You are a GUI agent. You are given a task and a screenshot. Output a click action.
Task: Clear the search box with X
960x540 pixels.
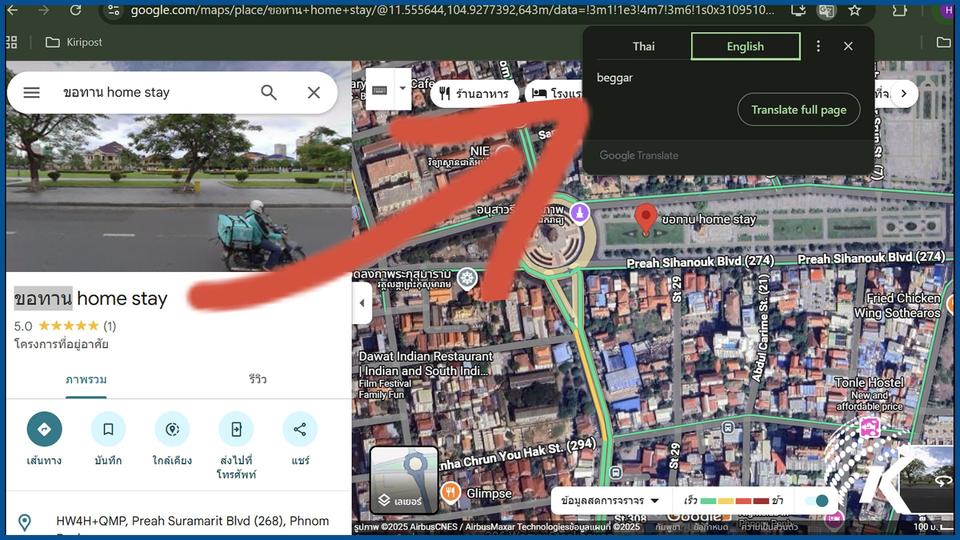(x=313, y=92)
